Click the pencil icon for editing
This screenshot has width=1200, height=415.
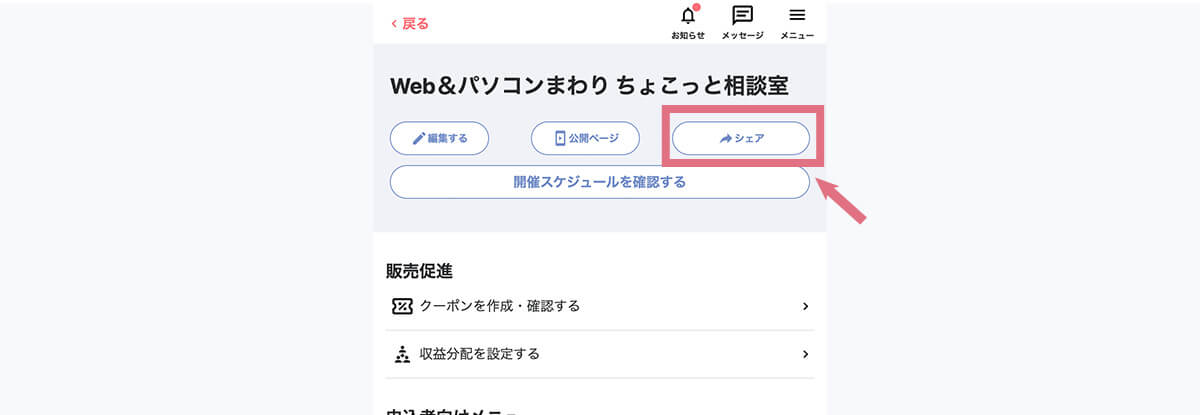tap(419, 138)
